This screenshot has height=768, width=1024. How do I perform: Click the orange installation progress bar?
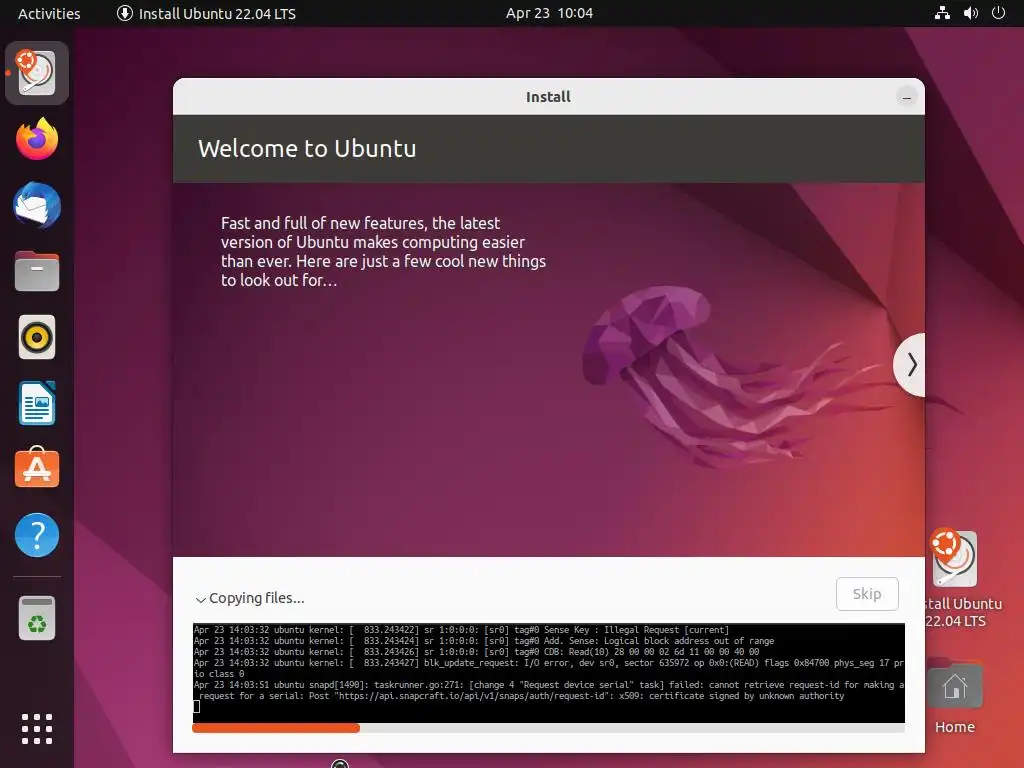click(276, 728)
